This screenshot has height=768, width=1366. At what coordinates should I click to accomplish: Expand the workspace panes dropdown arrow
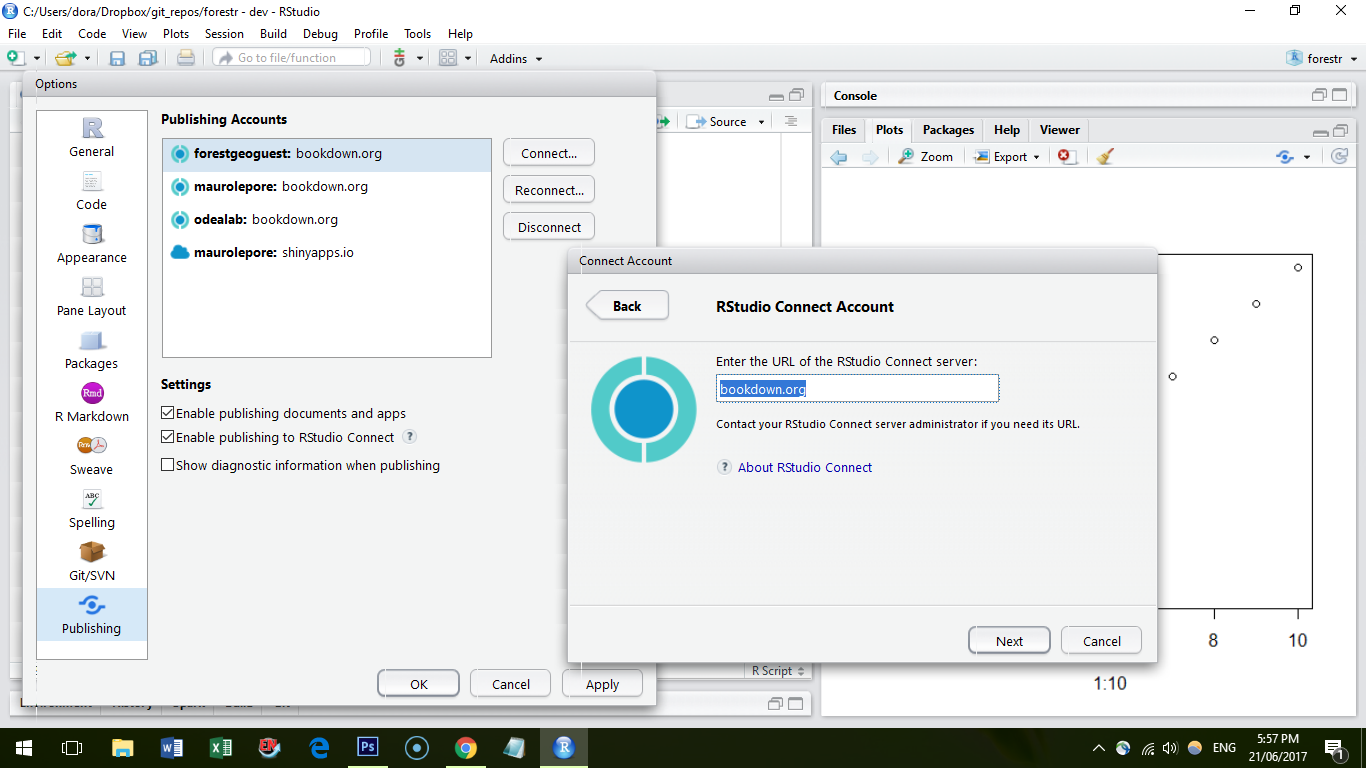point(469,59)
